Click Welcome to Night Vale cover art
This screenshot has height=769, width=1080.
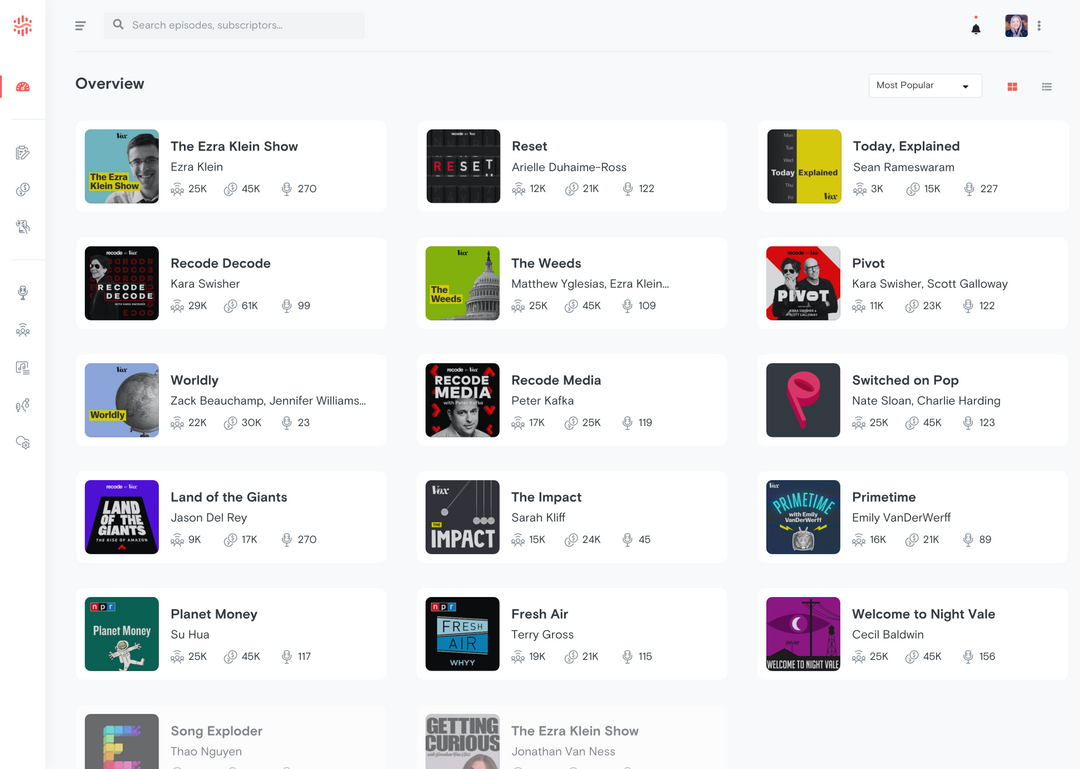click(803, 634)
